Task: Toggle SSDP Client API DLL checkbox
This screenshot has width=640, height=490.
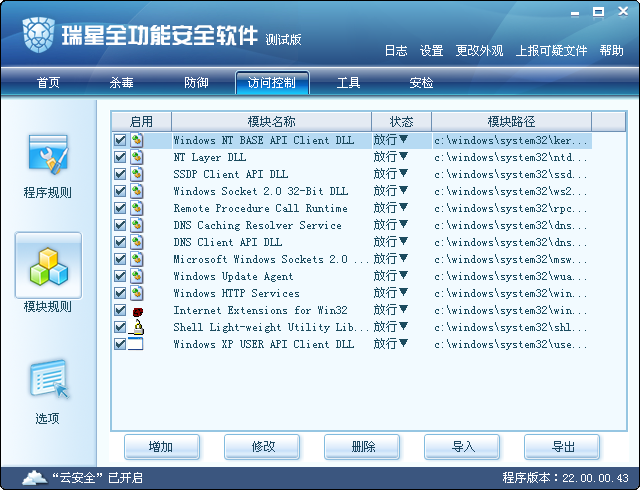Action: click(120, 174)
